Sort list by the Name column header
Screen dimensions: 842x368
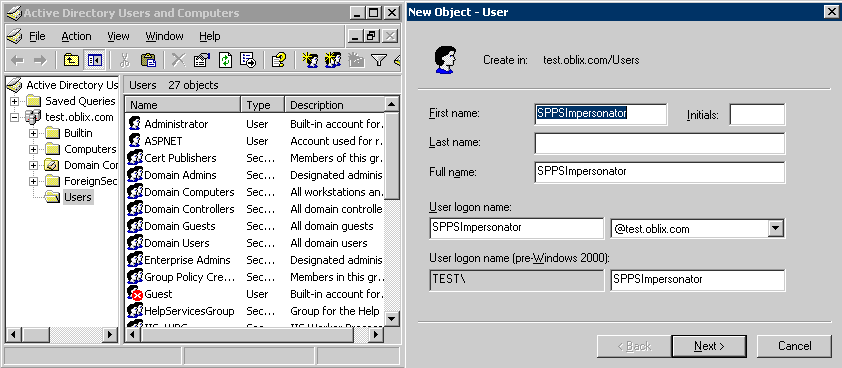coord(183,105)
